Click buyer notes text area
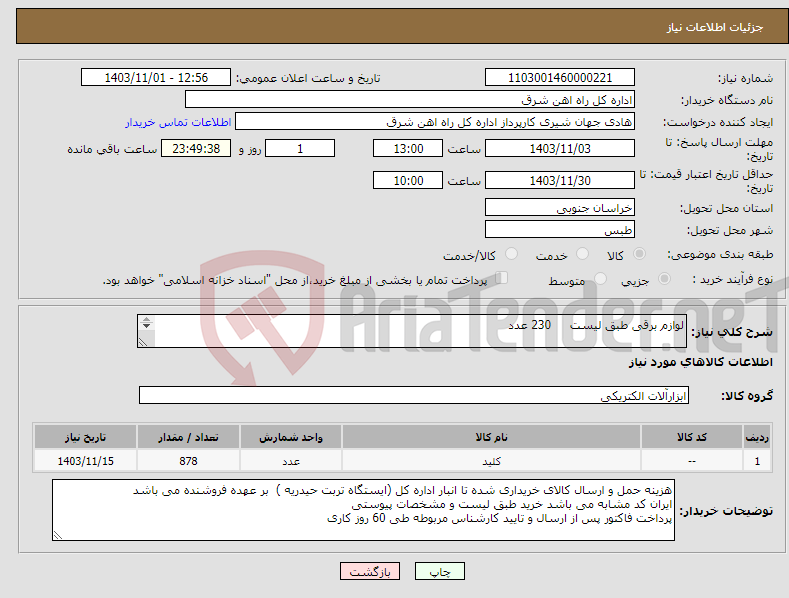789x598 pixels. 363,510
